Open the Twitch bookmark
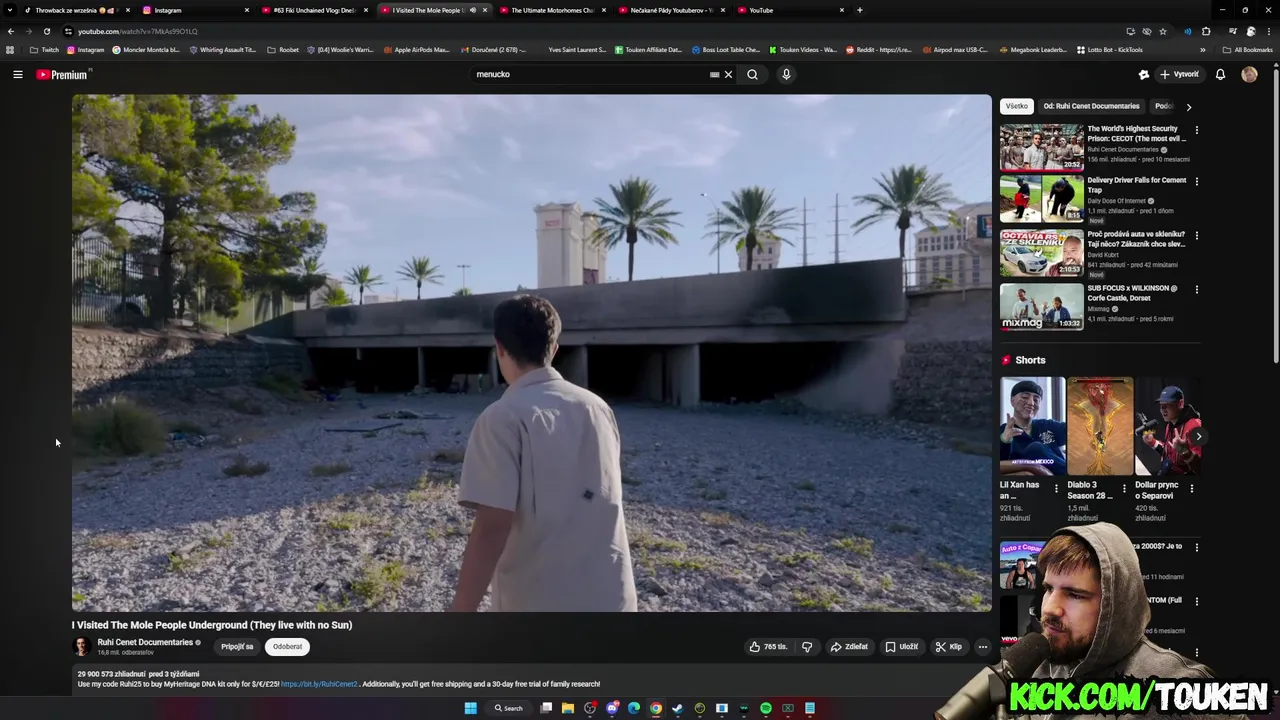This screenshot has height=720, width=1280. 44,50
